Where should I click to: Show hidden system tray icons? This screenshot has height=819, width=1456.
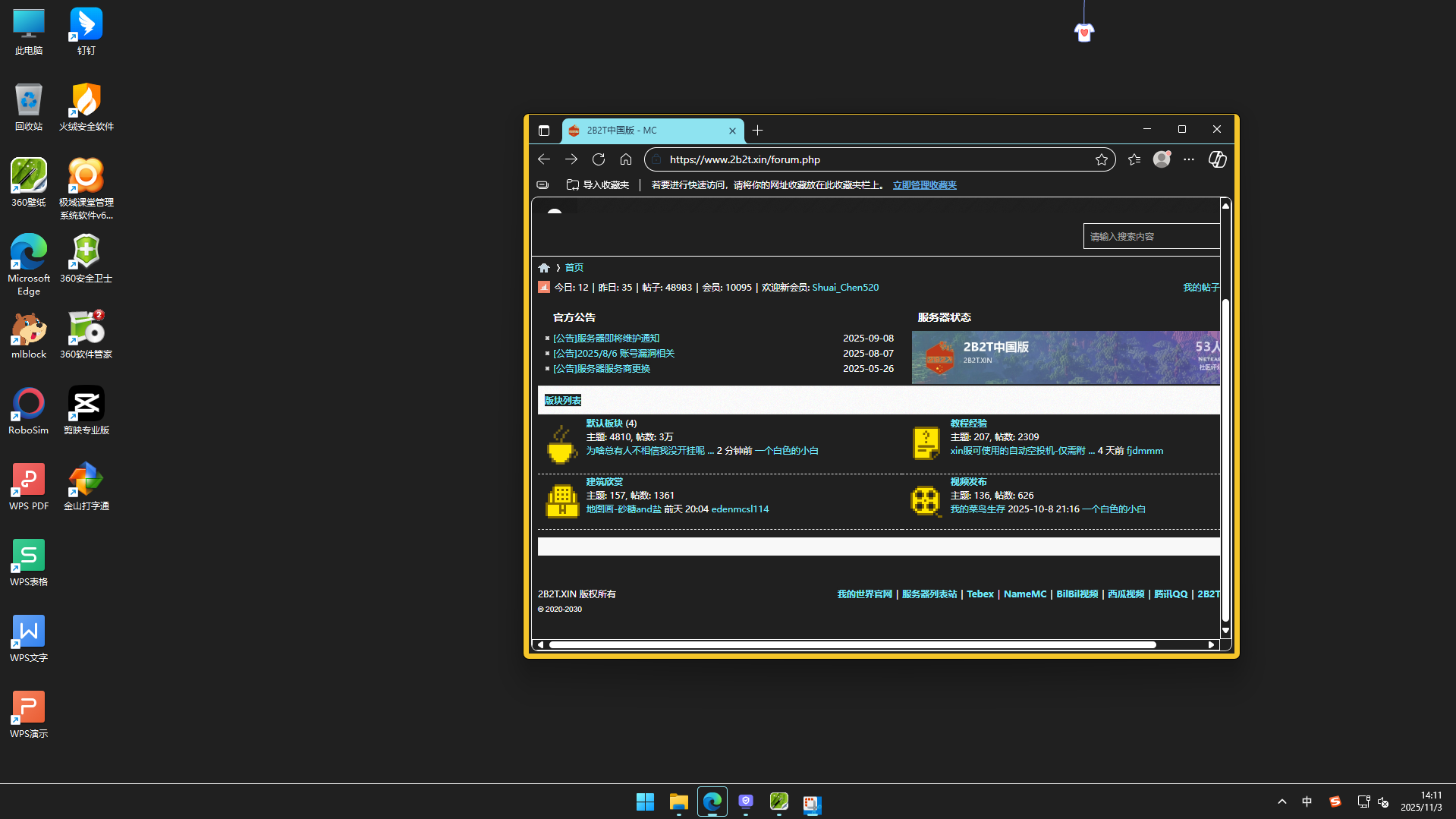click(x=1282, y=802)
